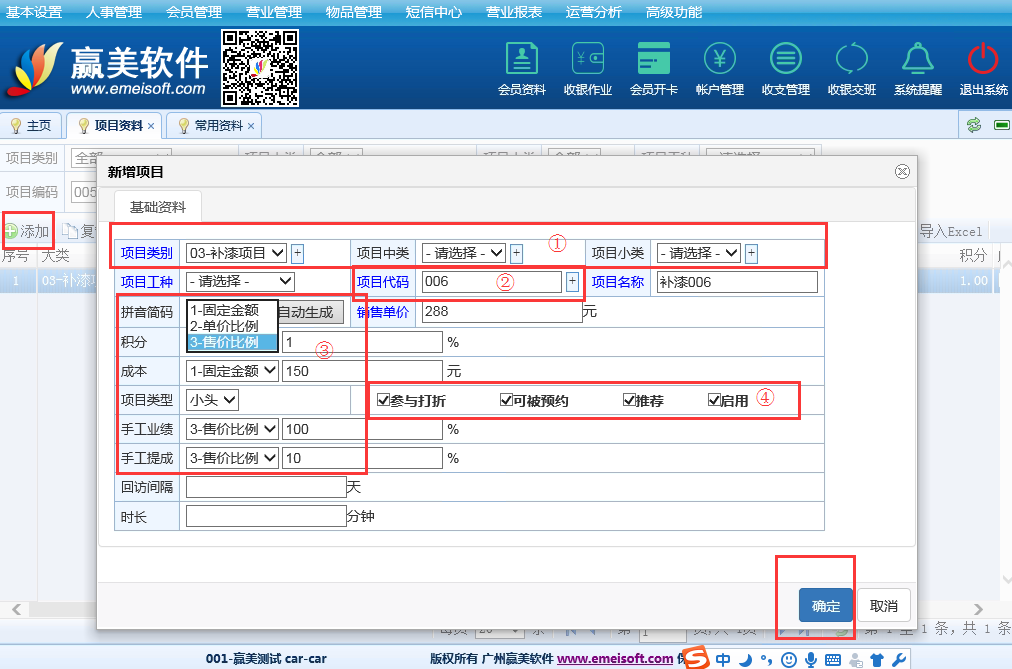1012x669 pixels.
Task: Click the 确定 confirm button
Action: [x=825, y=606]
